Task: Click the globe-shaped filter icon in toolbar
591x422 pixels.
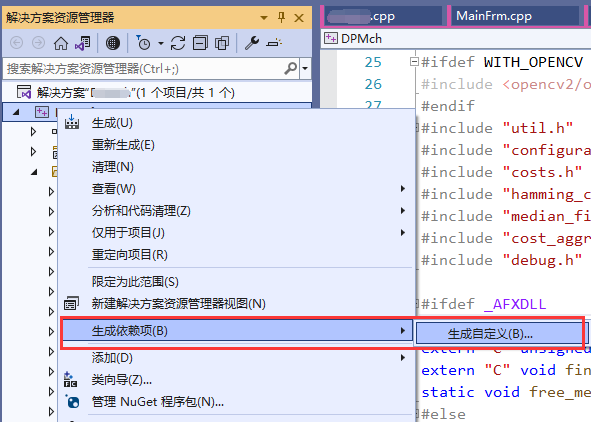Action: tap(113, 43)
